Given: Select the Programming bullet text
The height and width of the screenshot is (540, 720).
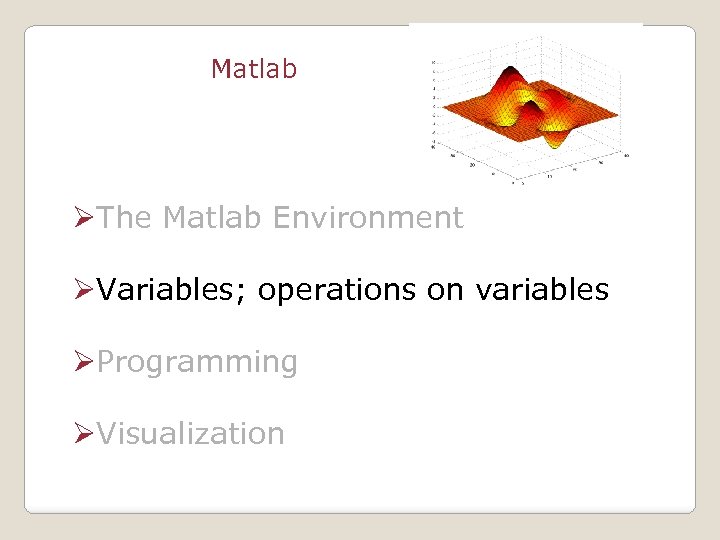Looking at the screenshot, I should [198, 362].
